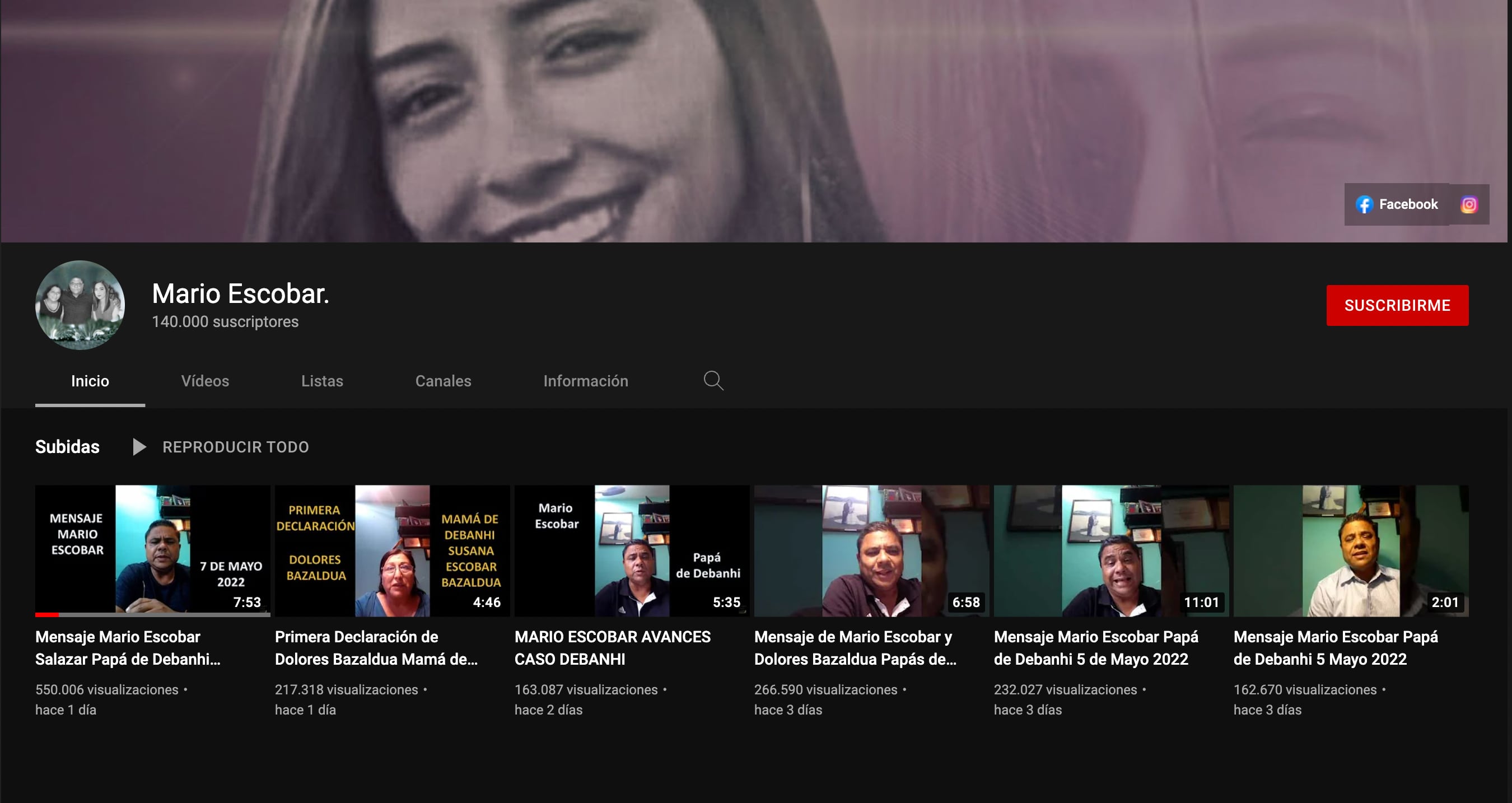Click REPRODUCIR TODO link
The width and height of the screenshot is (1512, 803).
point(235,447)
